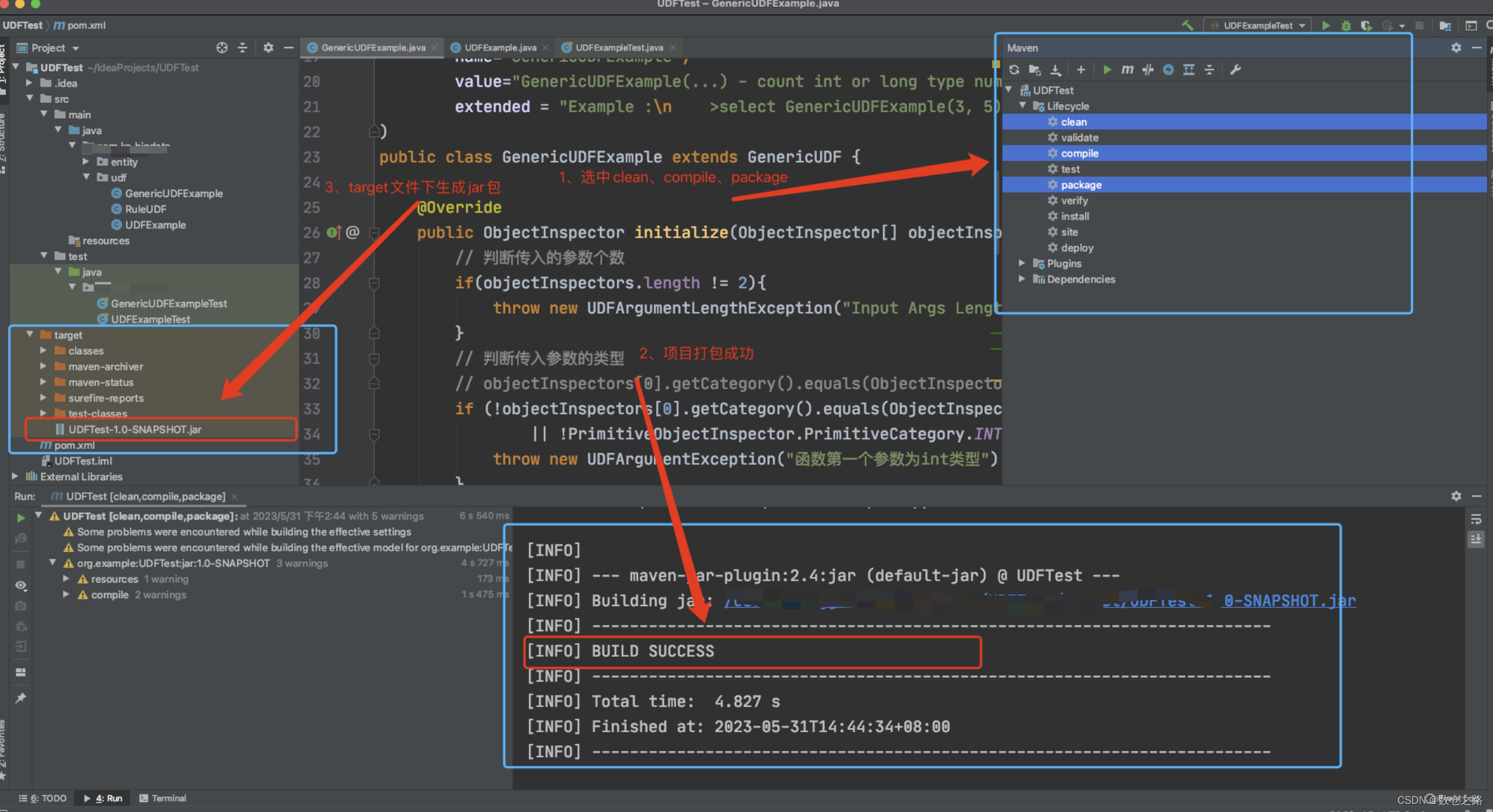Switch to UDFExample.java editor tab

(500, 47)
